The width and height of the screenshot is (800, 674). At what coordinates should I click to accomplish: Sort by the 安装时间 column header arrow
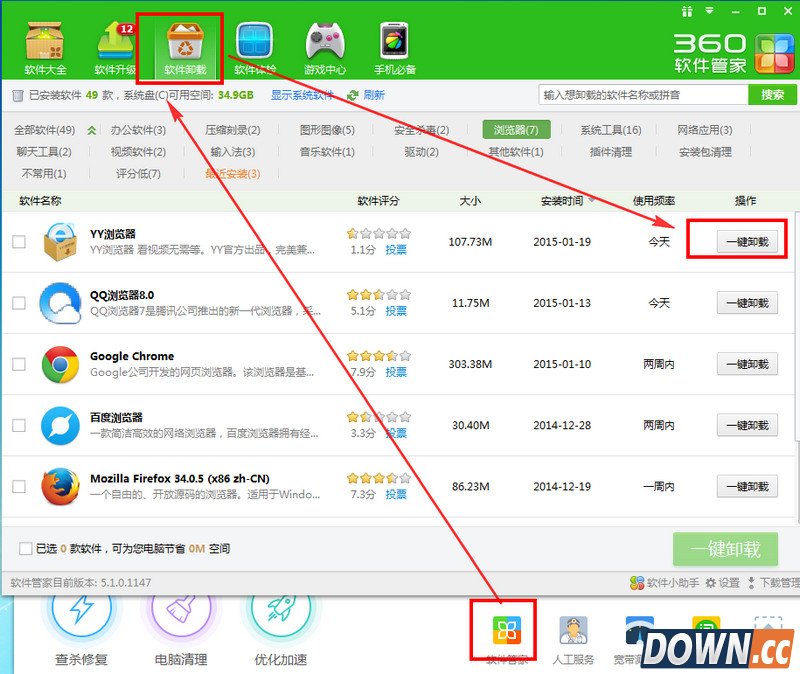point(592,201)
